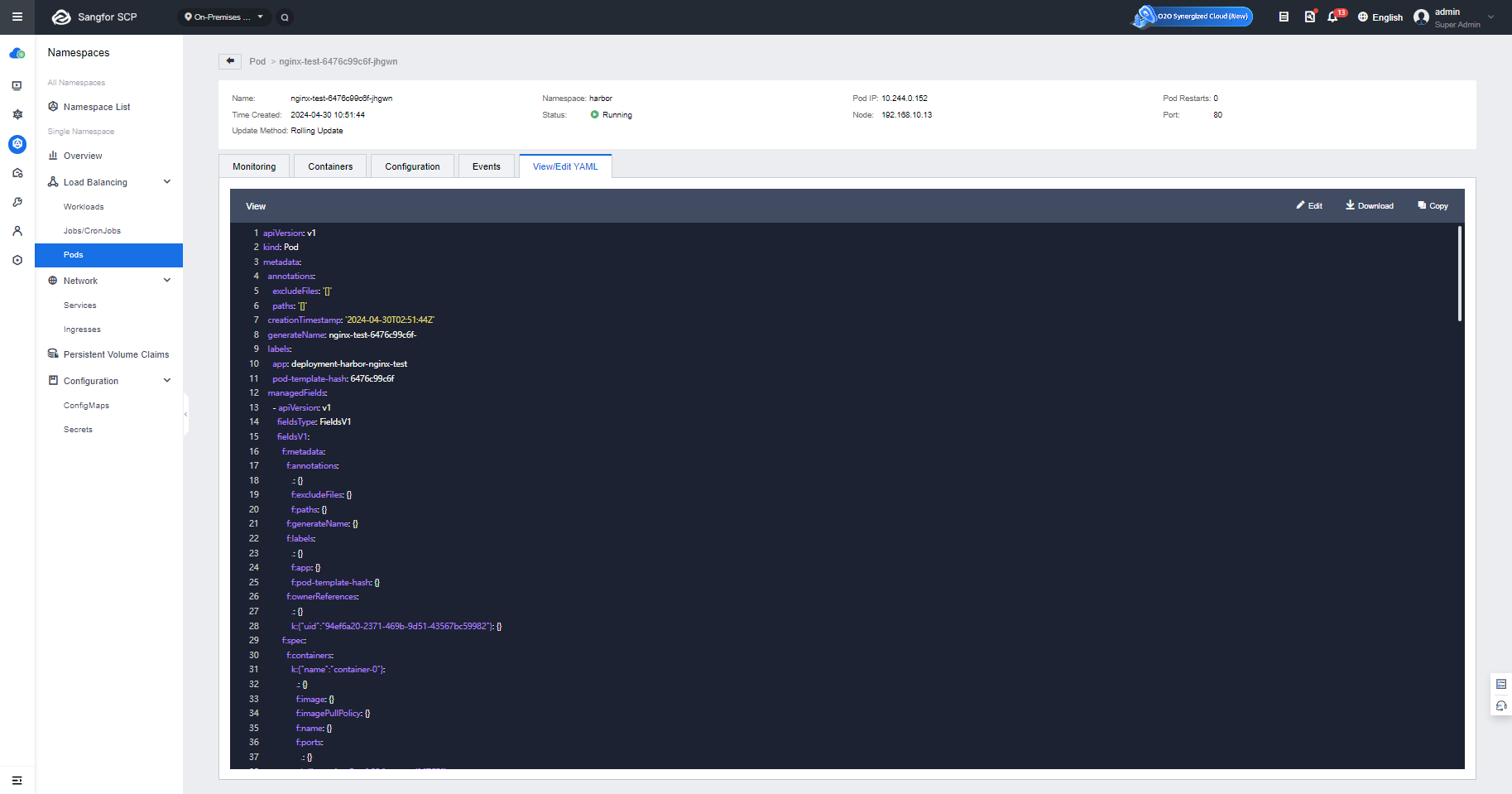Open the hamburger main menu
Screen dimensions: 1512x794
17,17
